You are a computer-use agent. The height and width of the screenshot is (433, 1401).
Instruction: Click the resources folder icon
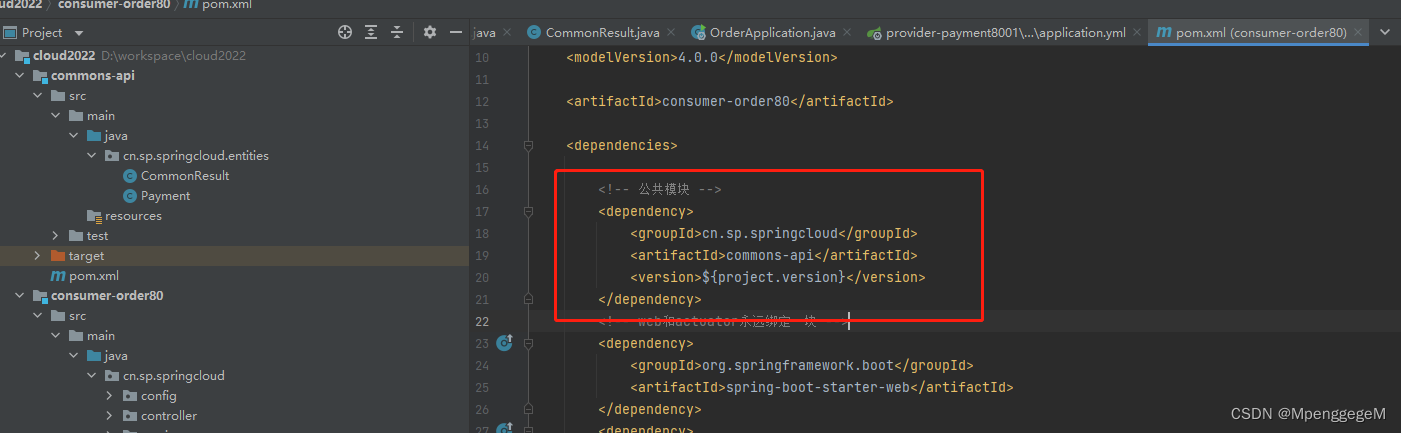point(94,216)
